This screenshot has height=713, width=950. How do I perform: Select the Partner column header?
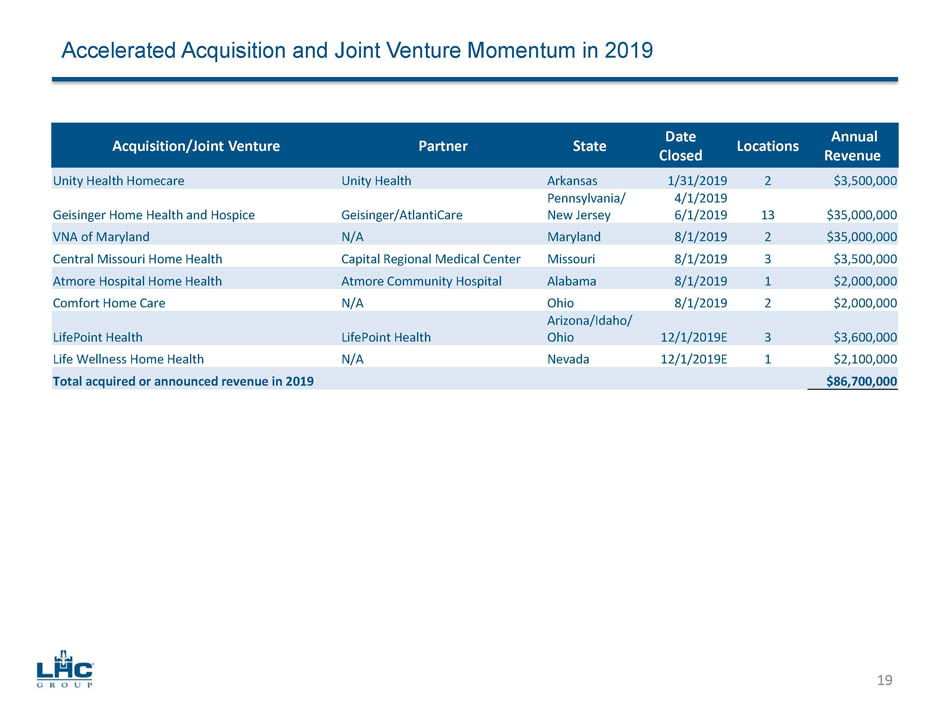click(x=442, y=146)
